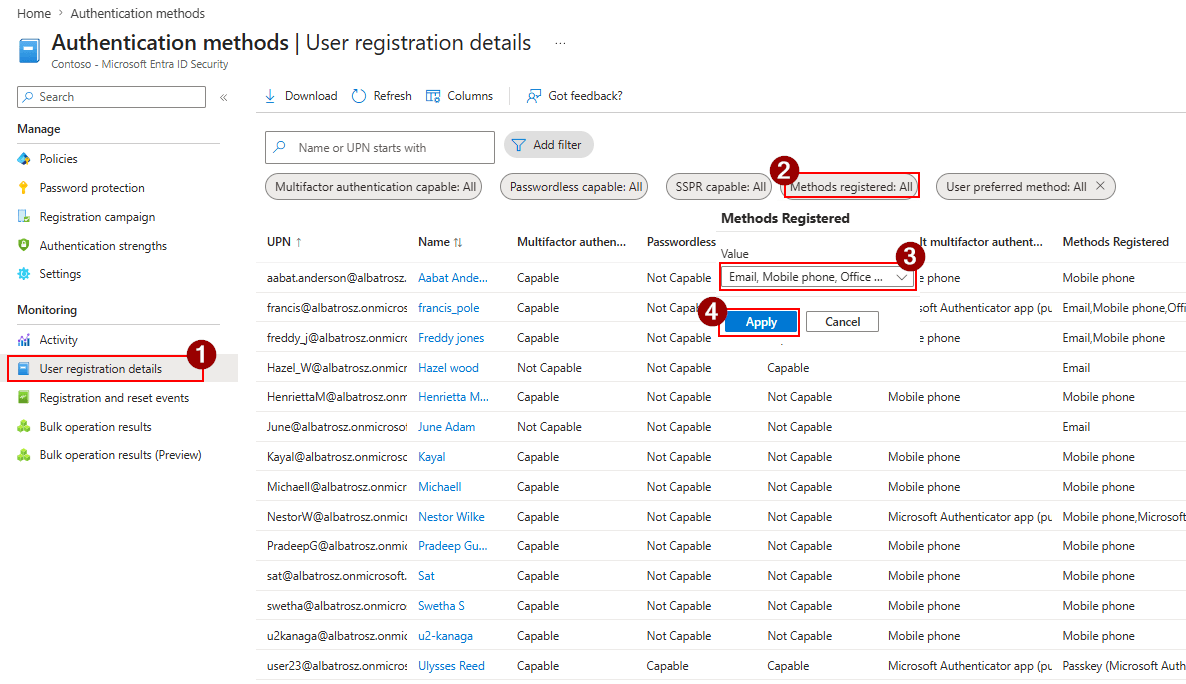This screenshot has width=1186, height=684.
Task: Open the ellipsis more options menu
Action: coord(560,43)
